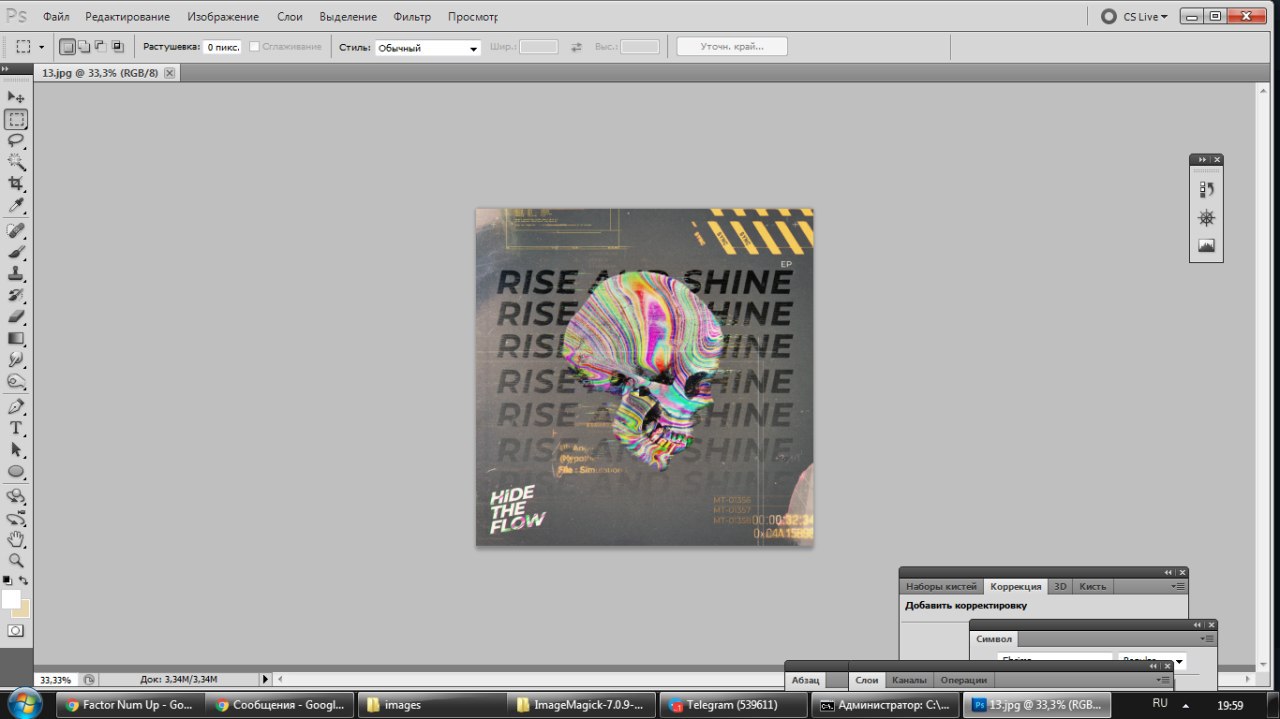Open the Слои menu

(290, 17)
